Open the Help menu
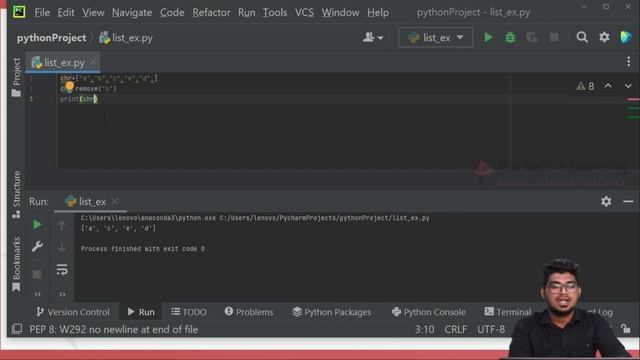The height and width of the screenshot is (360, 640). (x=378, y=13)
